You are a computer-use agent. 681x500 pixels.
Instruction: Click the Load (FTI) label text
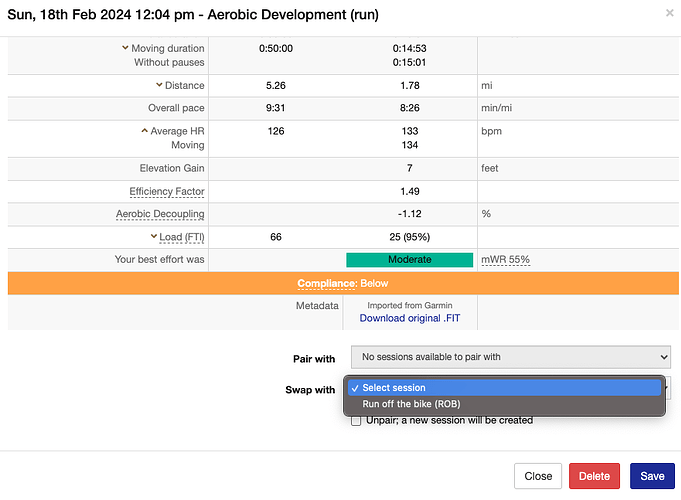pos(181,237)
